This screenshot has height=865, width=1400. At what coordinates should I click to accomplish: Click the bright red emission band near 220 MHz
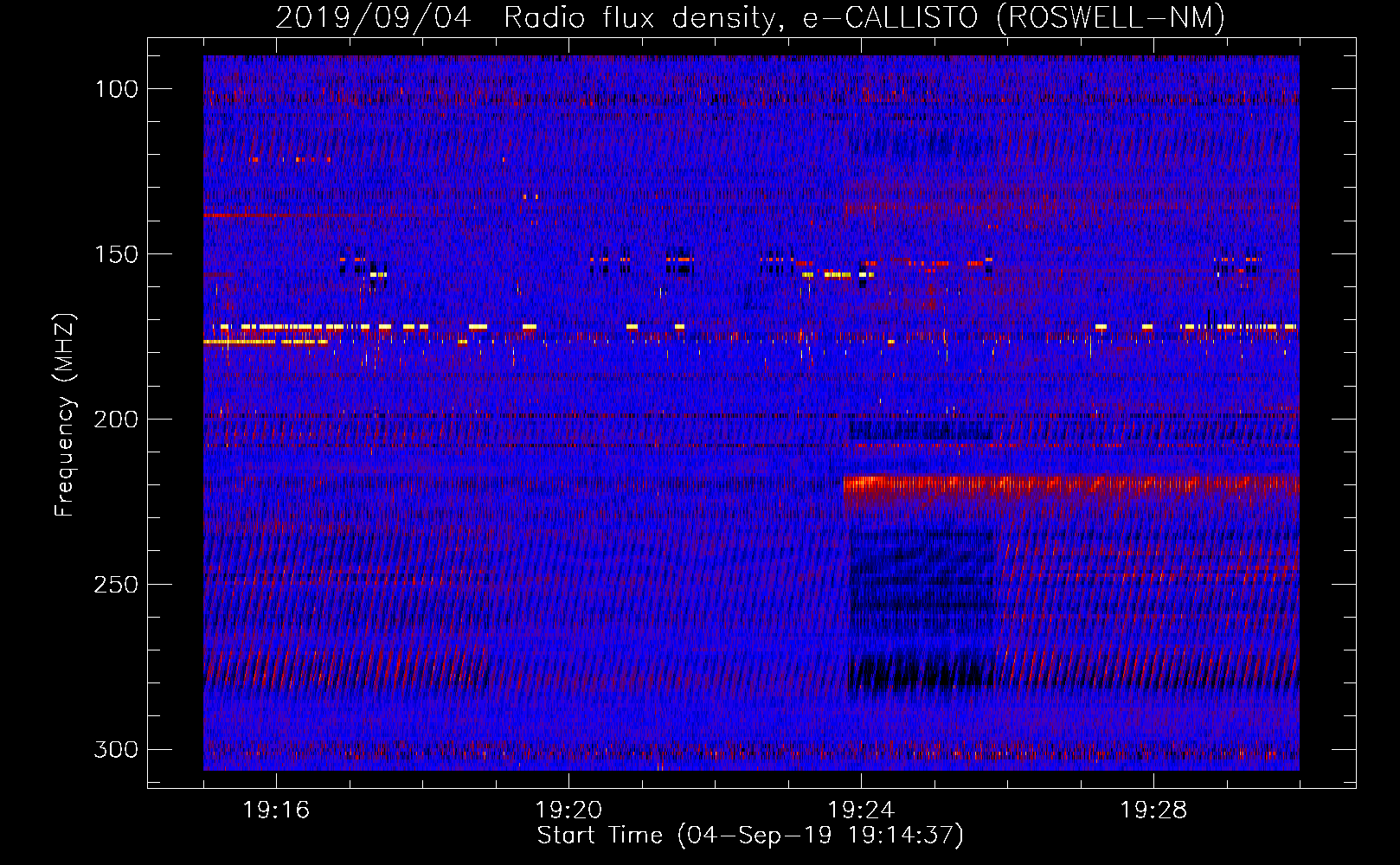tap(1071, 485)
